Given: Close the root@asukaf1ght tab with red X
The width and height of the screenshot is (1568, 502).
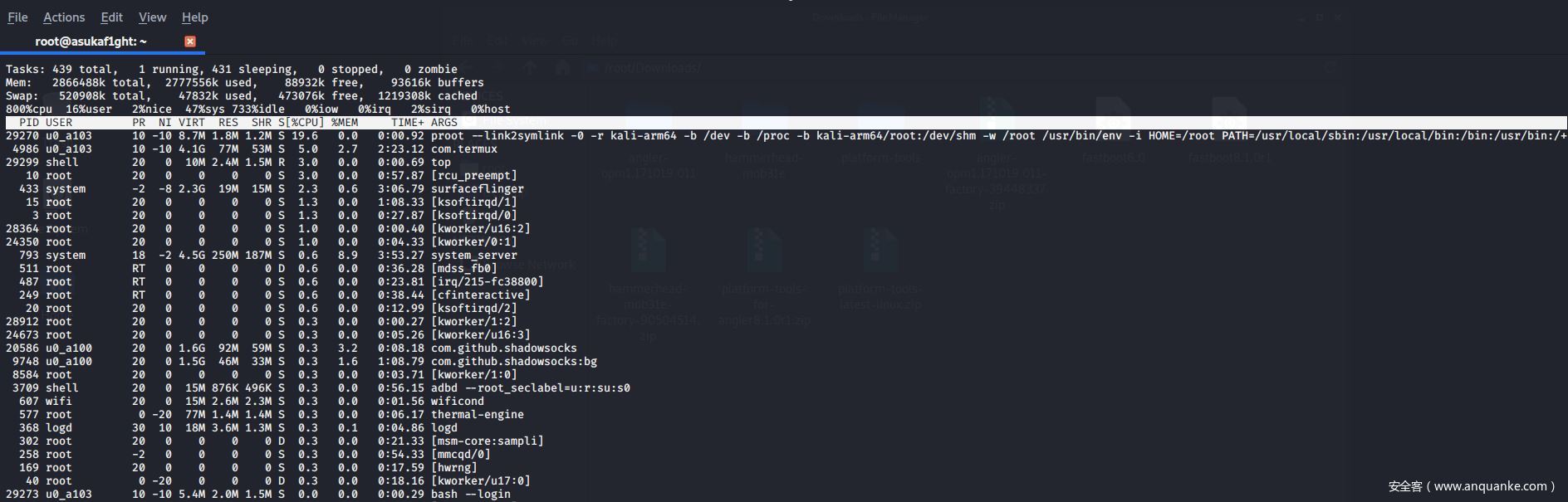Looking at the screenshot, I should (190, 41).
